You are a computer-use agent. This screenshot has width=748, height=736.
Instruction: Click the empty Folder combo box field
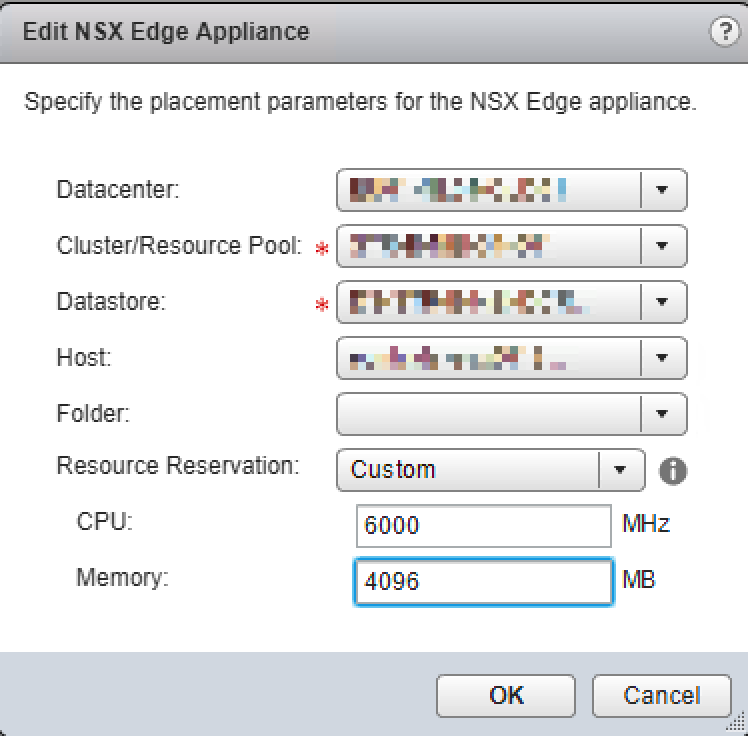pyautogui.click(x=487, y=413)
